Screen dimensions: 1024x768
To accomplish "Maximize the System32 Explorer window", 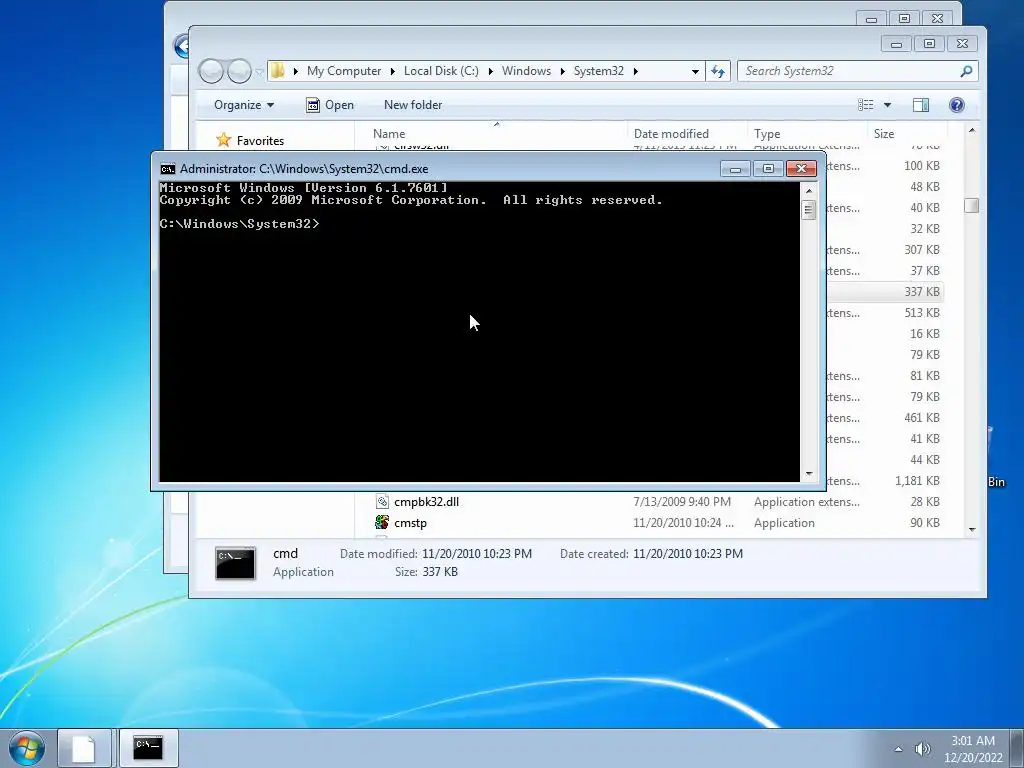I will (929, 44).
